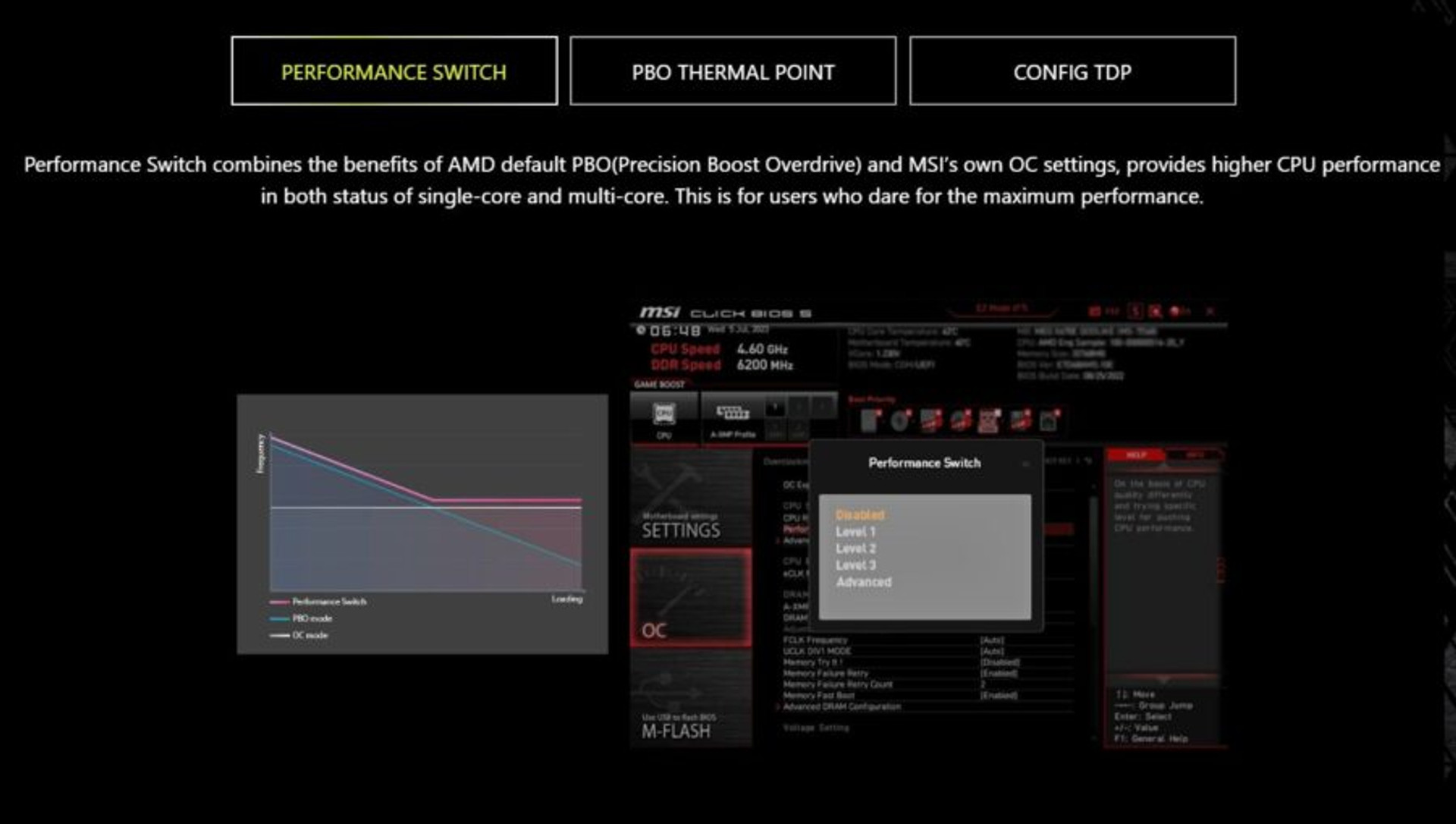Click the 06:48 BIOS clock

tap(675, 331)
